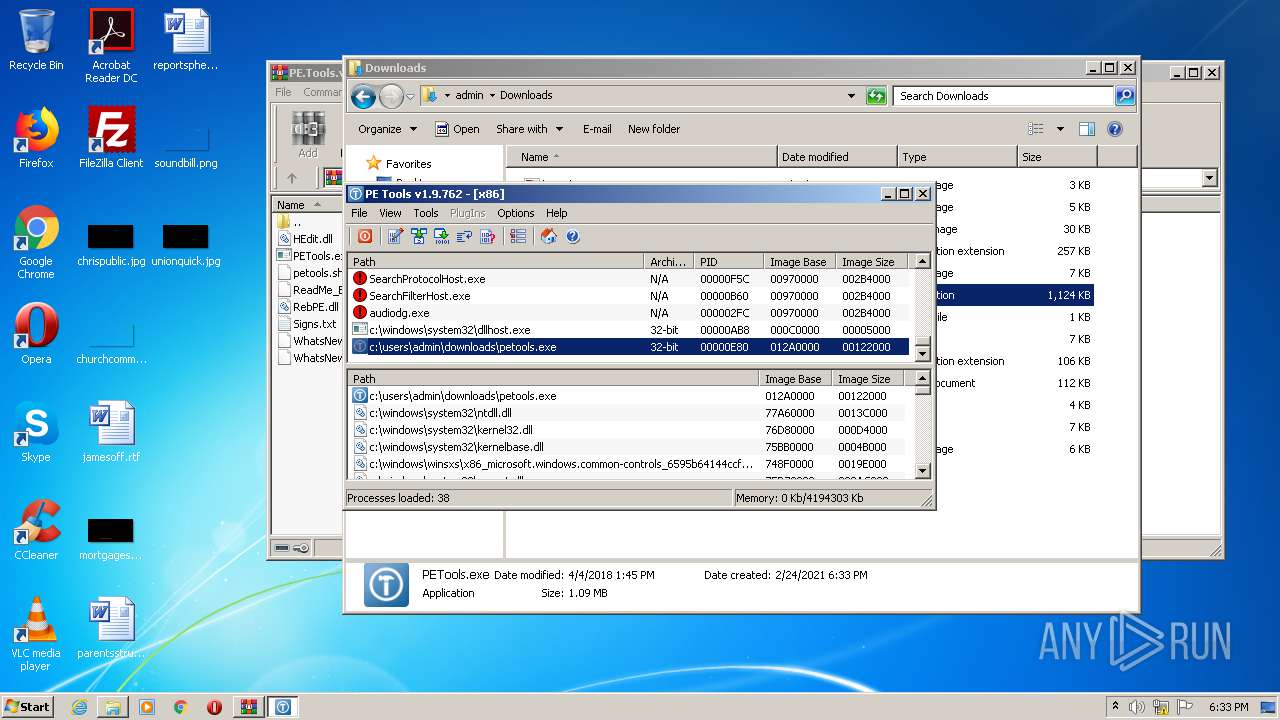The image size is (1280, 720).
Task: Click the red warning icon beside audiodg.exe
Action: click(360, 313)
